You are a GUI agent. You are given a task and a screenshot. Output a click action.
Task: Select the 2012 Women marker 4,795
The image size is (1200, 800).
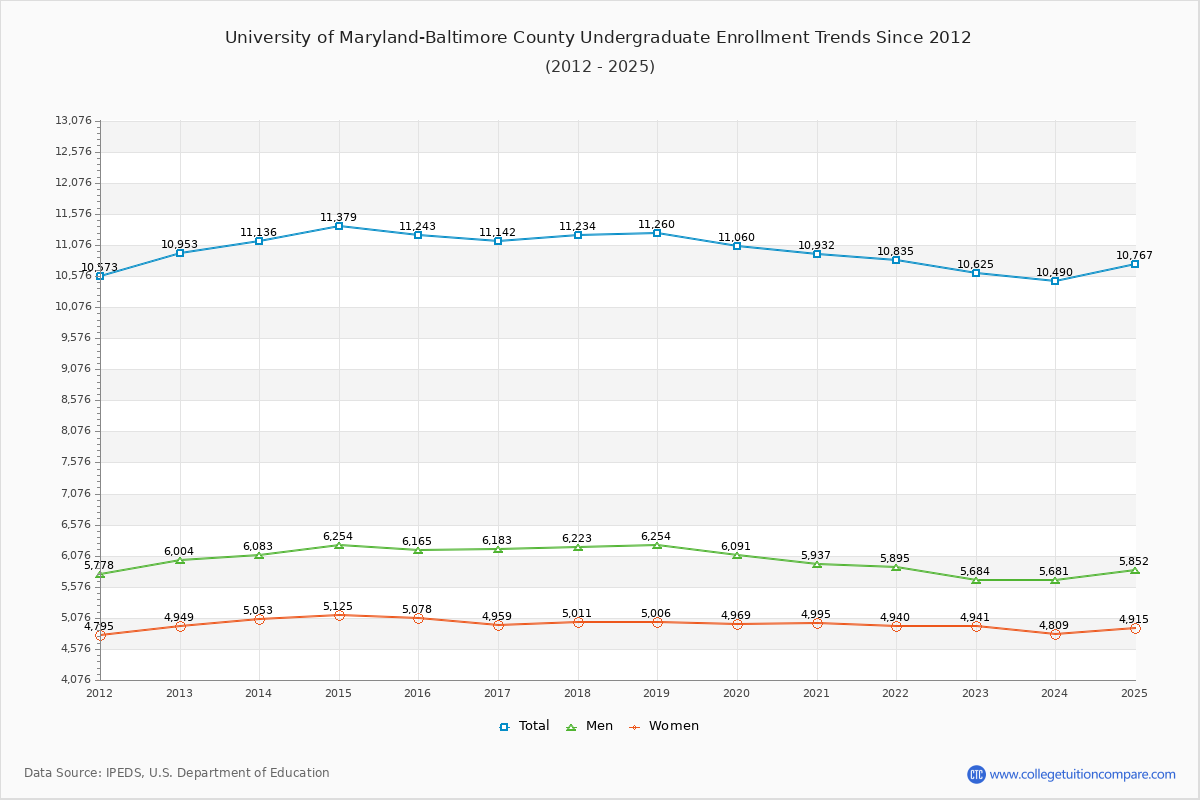click(100, 635)
